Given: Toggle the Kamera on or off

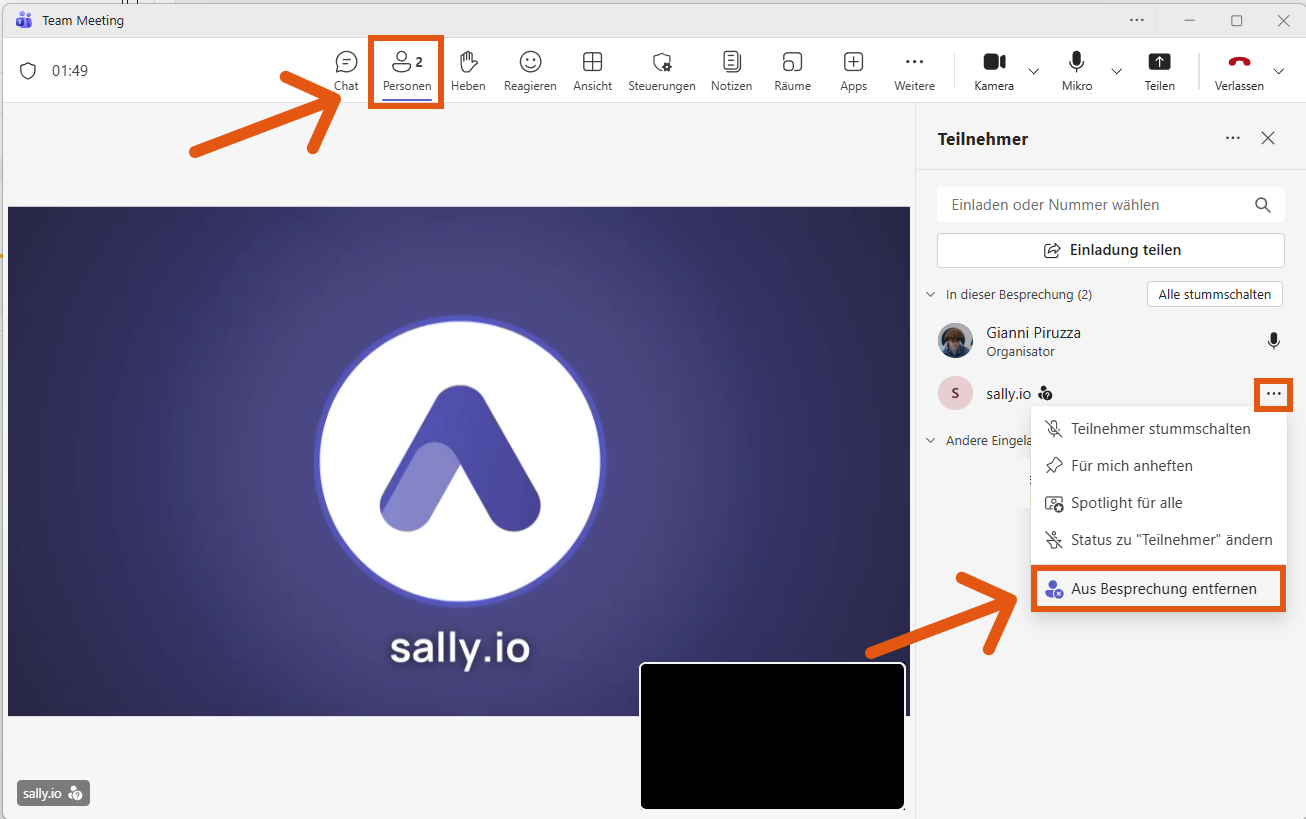Looking at the screenshot, I should coord(994,70).
